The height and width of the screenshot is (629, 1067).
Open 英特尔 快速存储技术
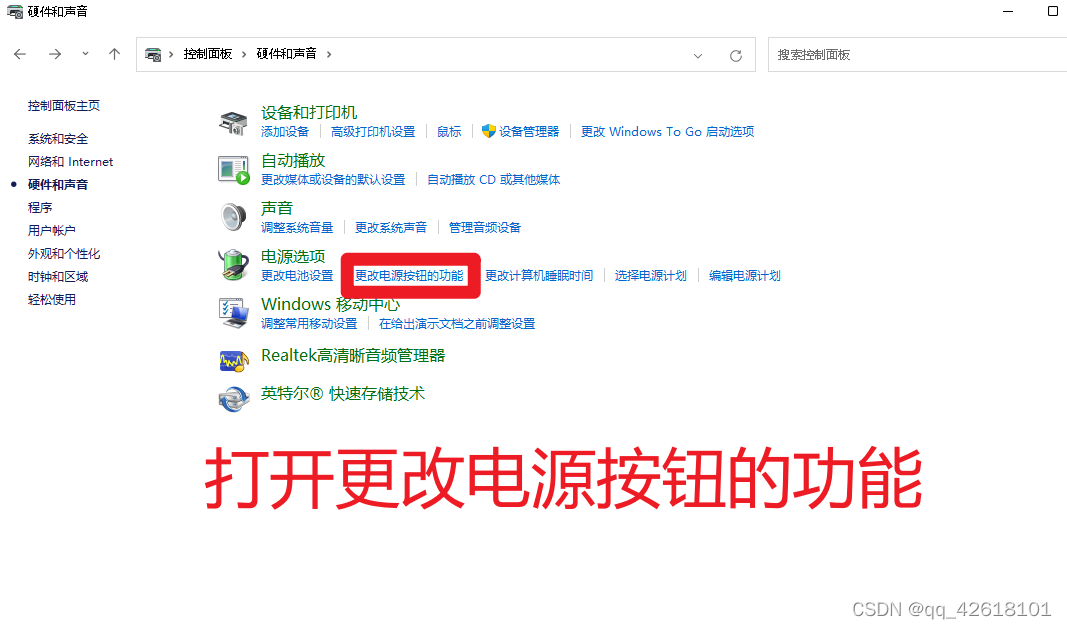click(343, 394)
